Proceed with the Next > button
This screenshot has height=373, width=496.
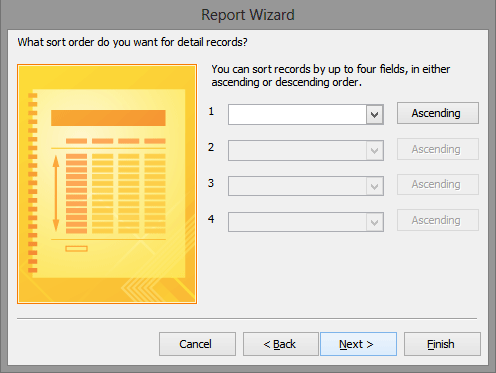tap(358, 344)
